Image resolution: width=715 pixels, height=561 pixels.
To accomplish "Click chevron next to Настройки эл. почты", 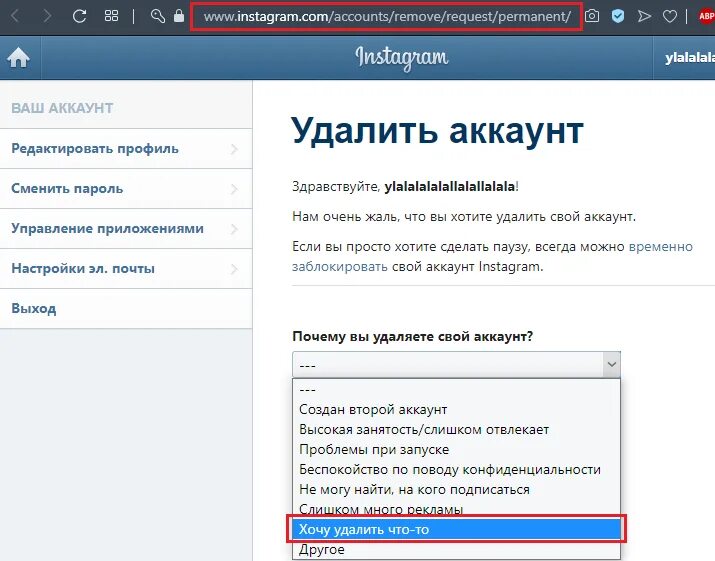I will coord(234,269).
